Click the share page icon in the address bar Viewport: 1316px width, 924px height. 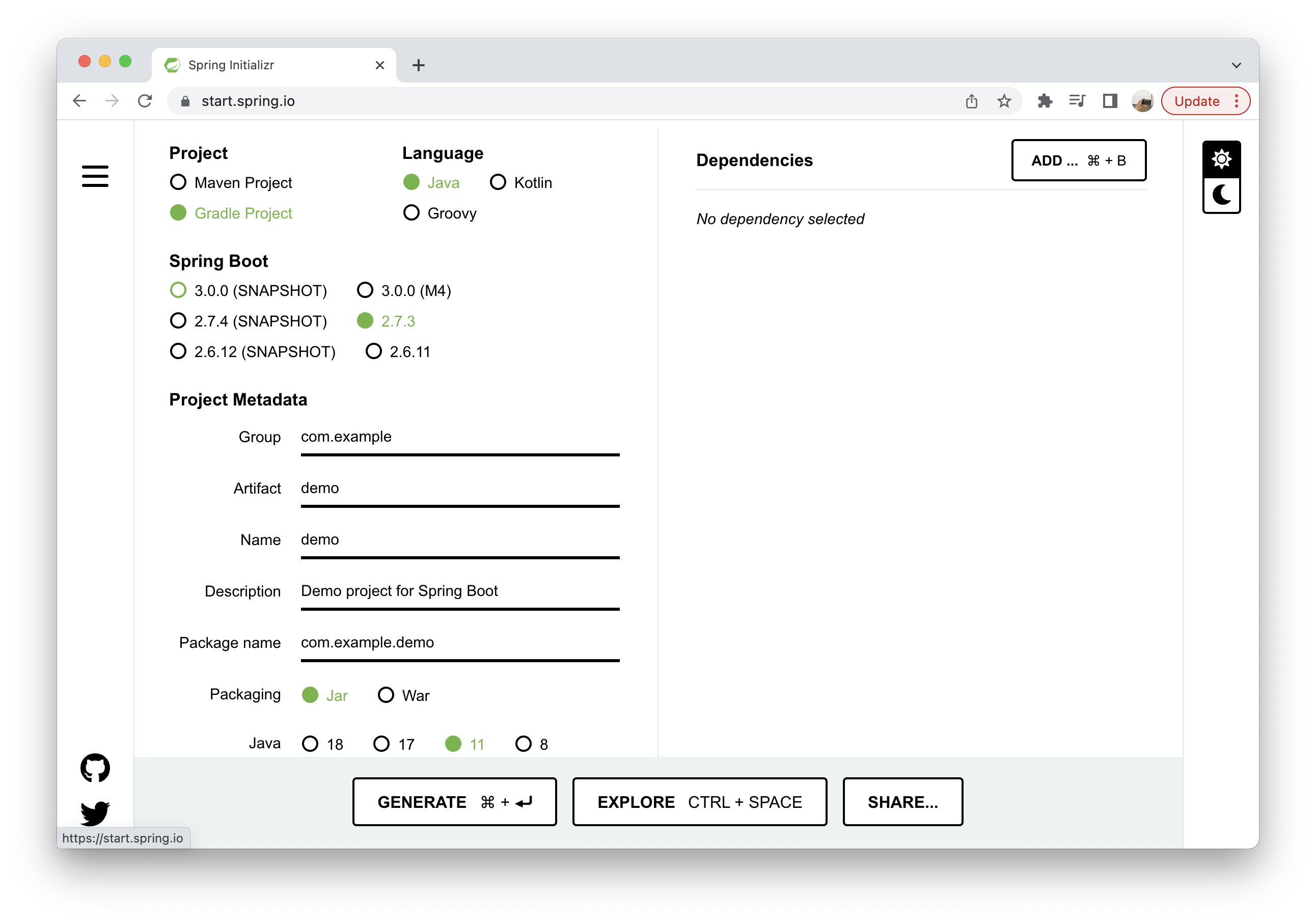tap(972, 101)
